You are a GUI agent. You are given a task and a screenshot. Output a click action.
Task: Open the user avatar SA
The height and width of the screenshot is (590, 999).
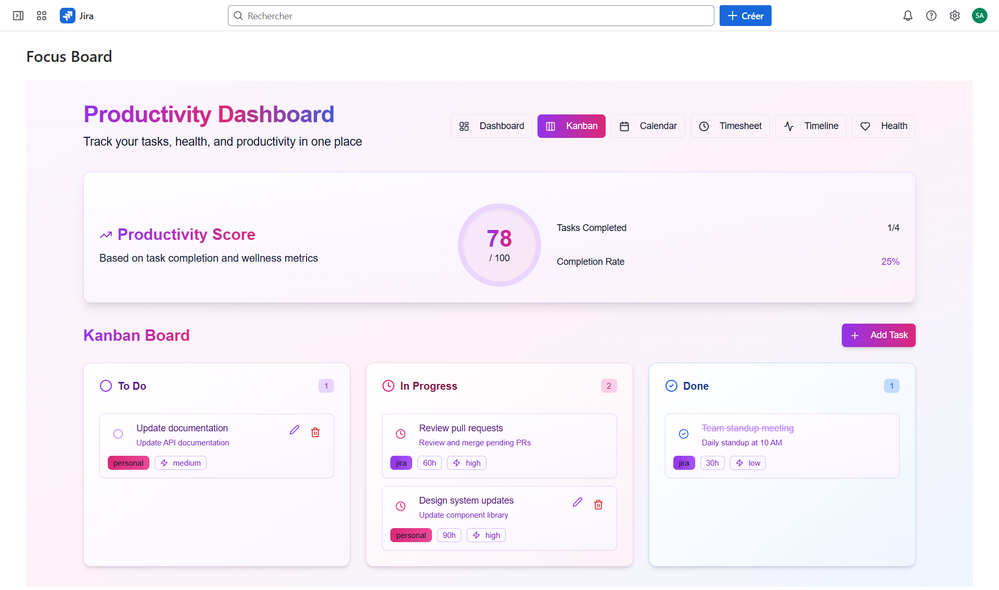pos(979,15)
